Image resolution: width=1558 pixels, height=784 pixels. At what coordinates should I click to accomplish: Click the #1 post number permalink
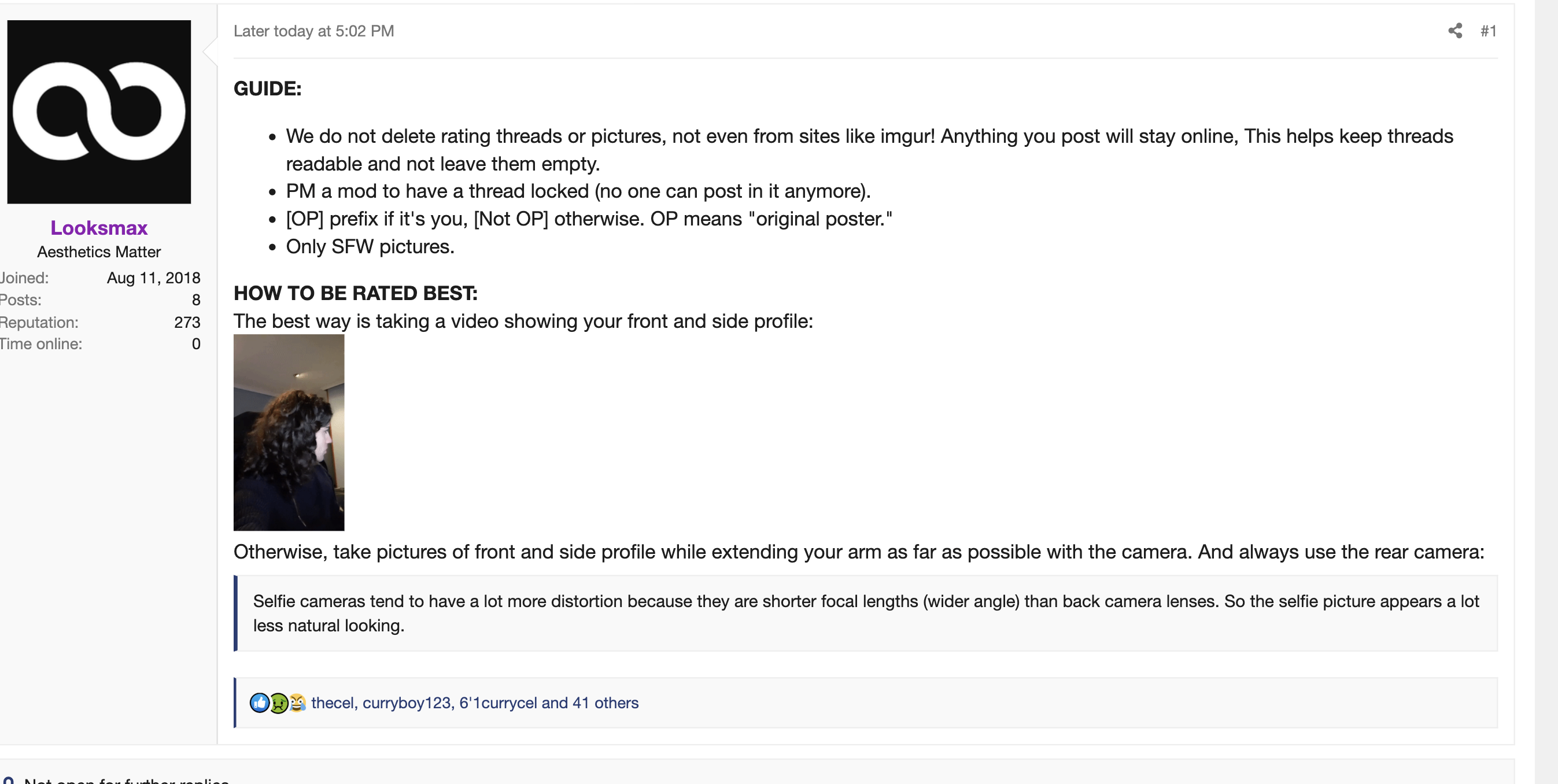click(x=1488, y=31)
